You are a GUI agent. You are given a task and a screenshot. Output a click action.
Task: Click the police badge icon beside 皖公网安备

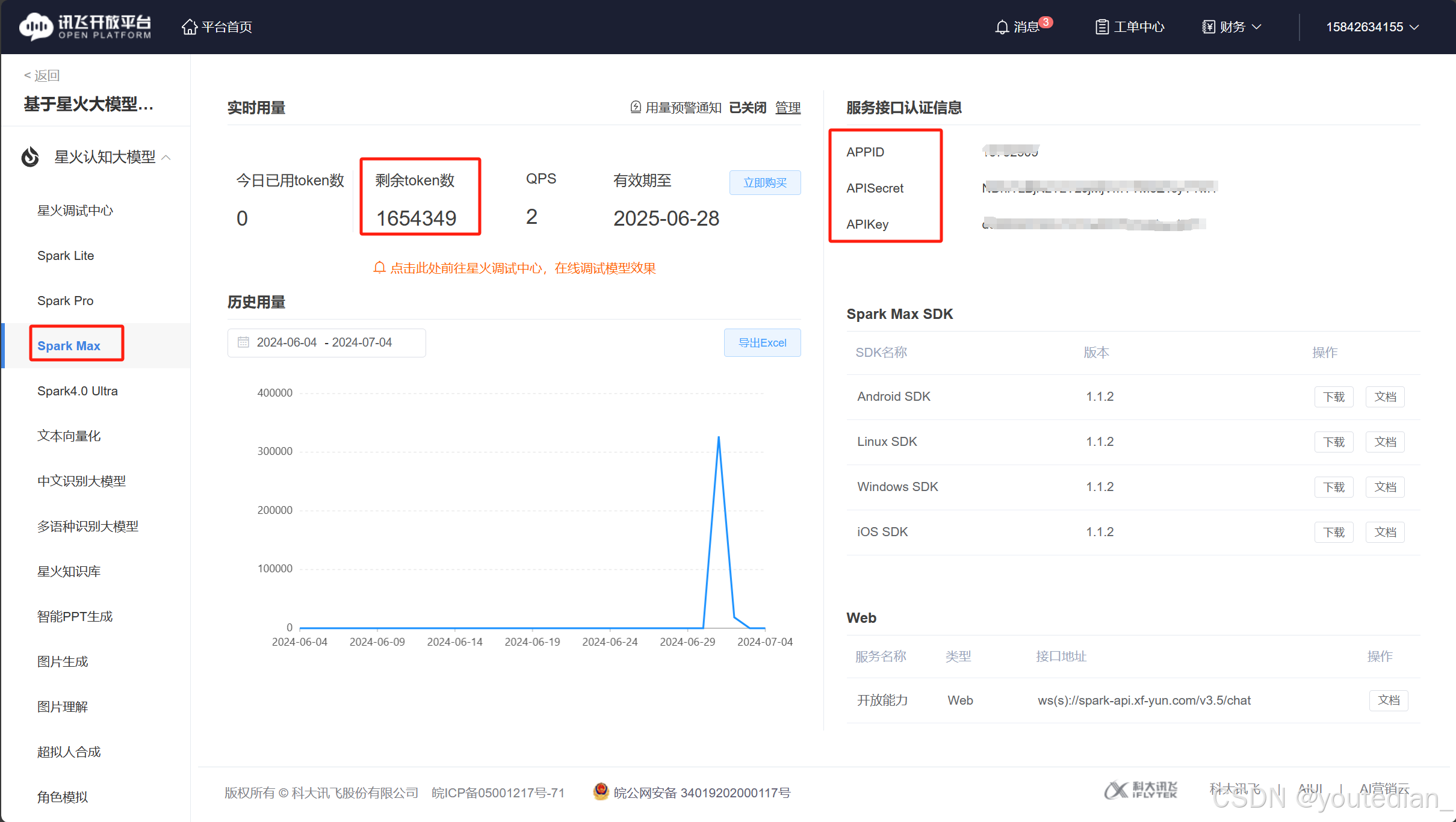600,792
